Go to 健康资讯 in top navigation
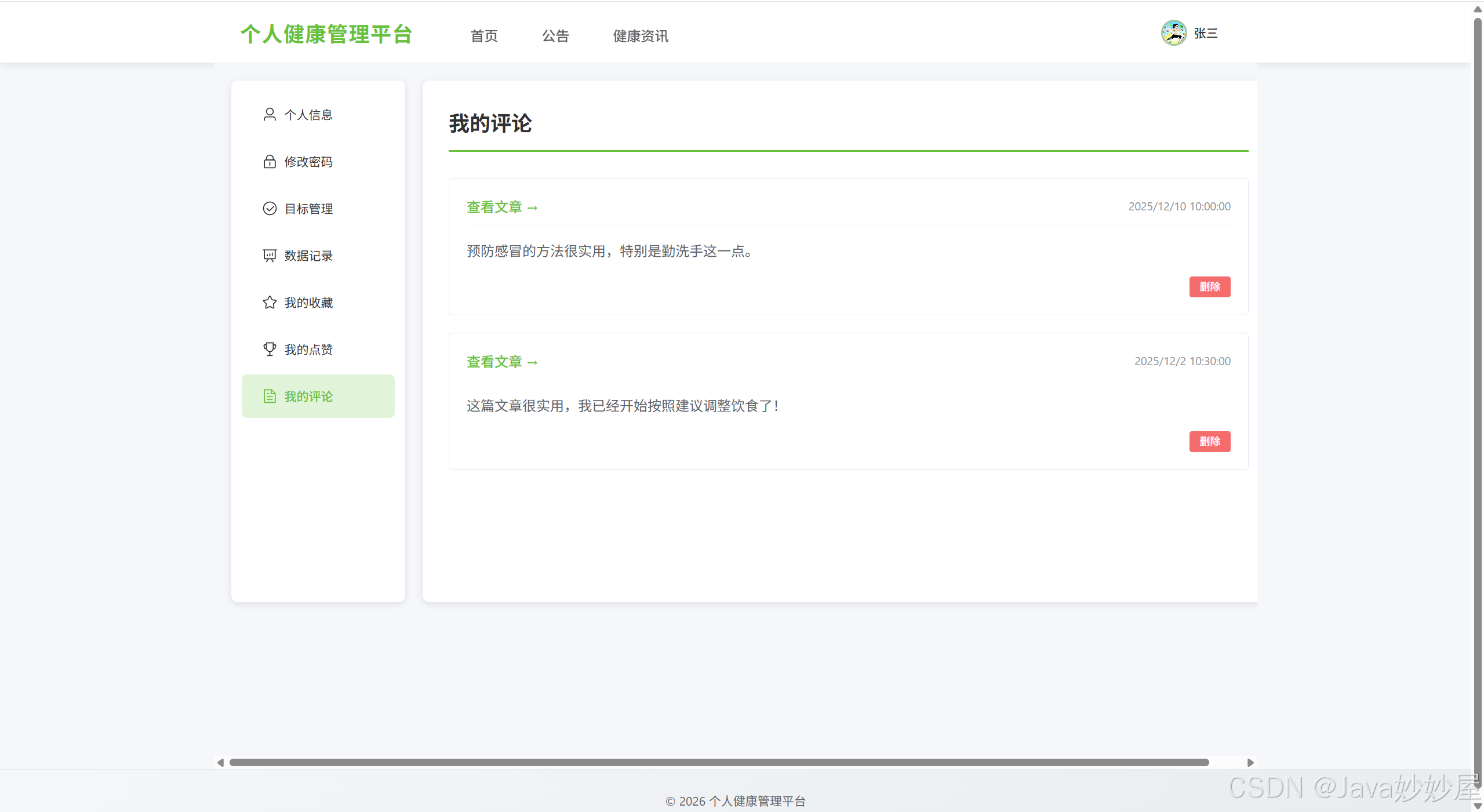The image size is (1484, 812). 641,36
